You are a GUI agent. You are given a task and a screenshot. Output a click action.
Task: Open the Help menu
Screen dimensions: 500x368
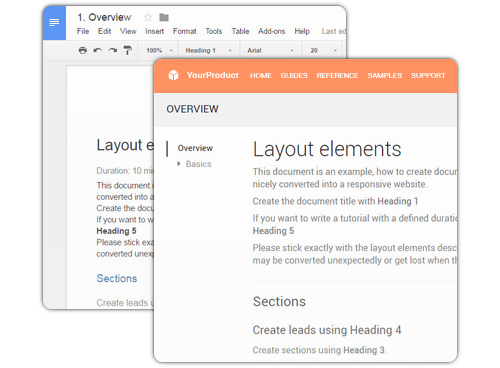302,31
